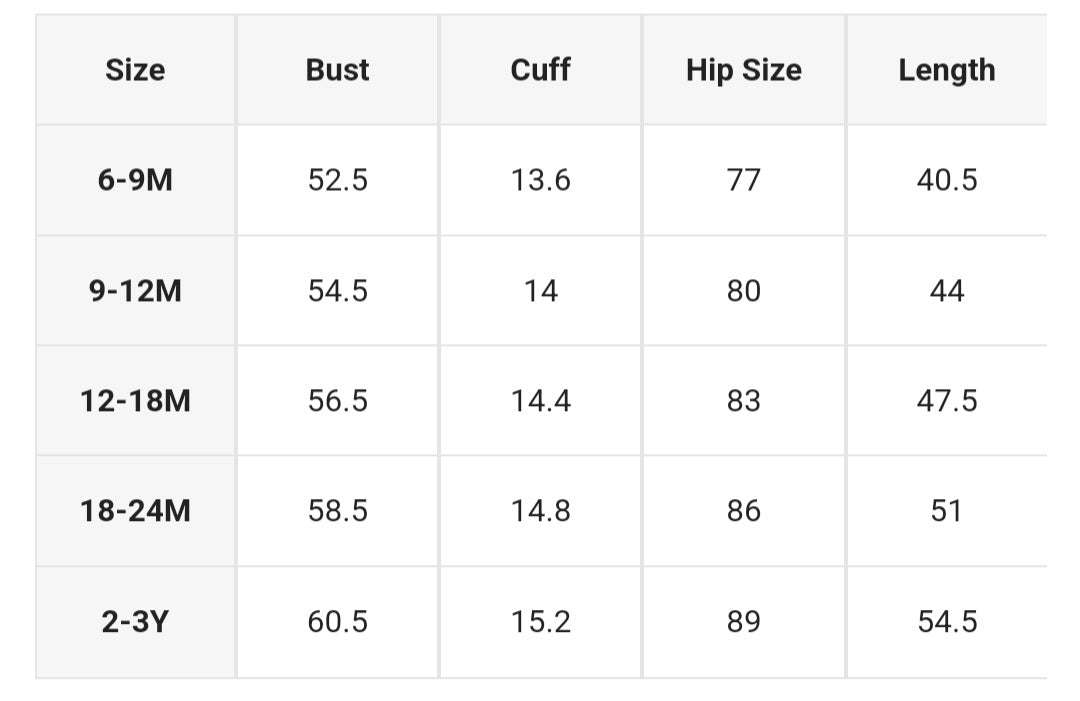Viewport: 1080px width, 701px height.
Task: Click the Bust column header
Action: (x=337, y=70)
